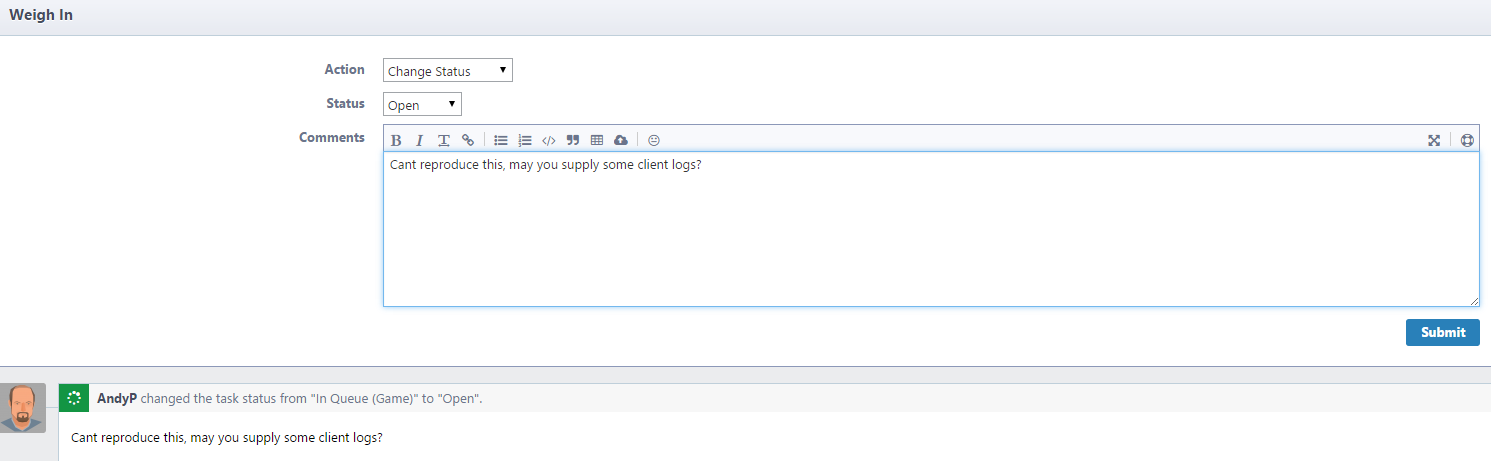Click the Submit button
The width and height of the screenshot is (1491, 461).
click(1442, 333)
